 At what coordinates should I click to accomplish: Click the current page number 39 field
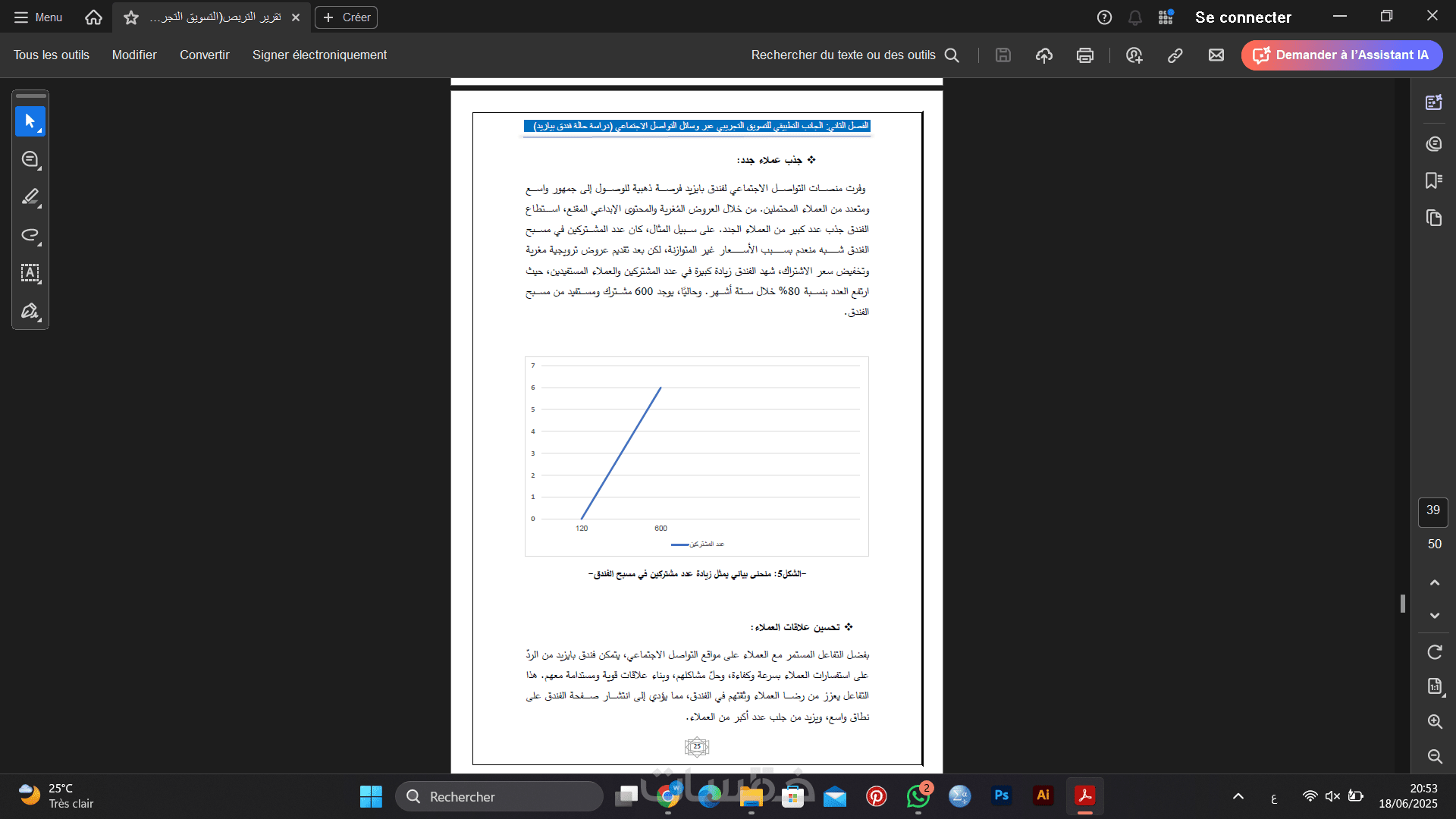(x=1432, y=510)
